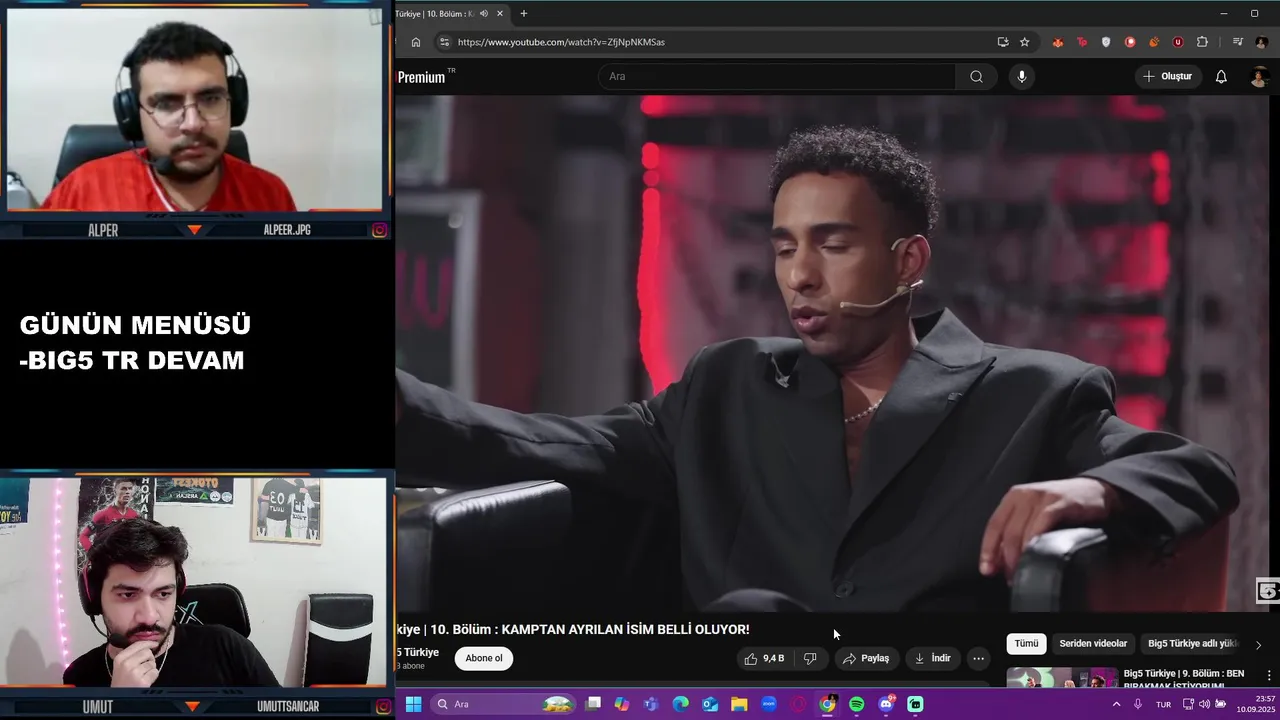Open Outlook from taskbar
This screenshot has height=720, width=1280.
click(710, 704)
